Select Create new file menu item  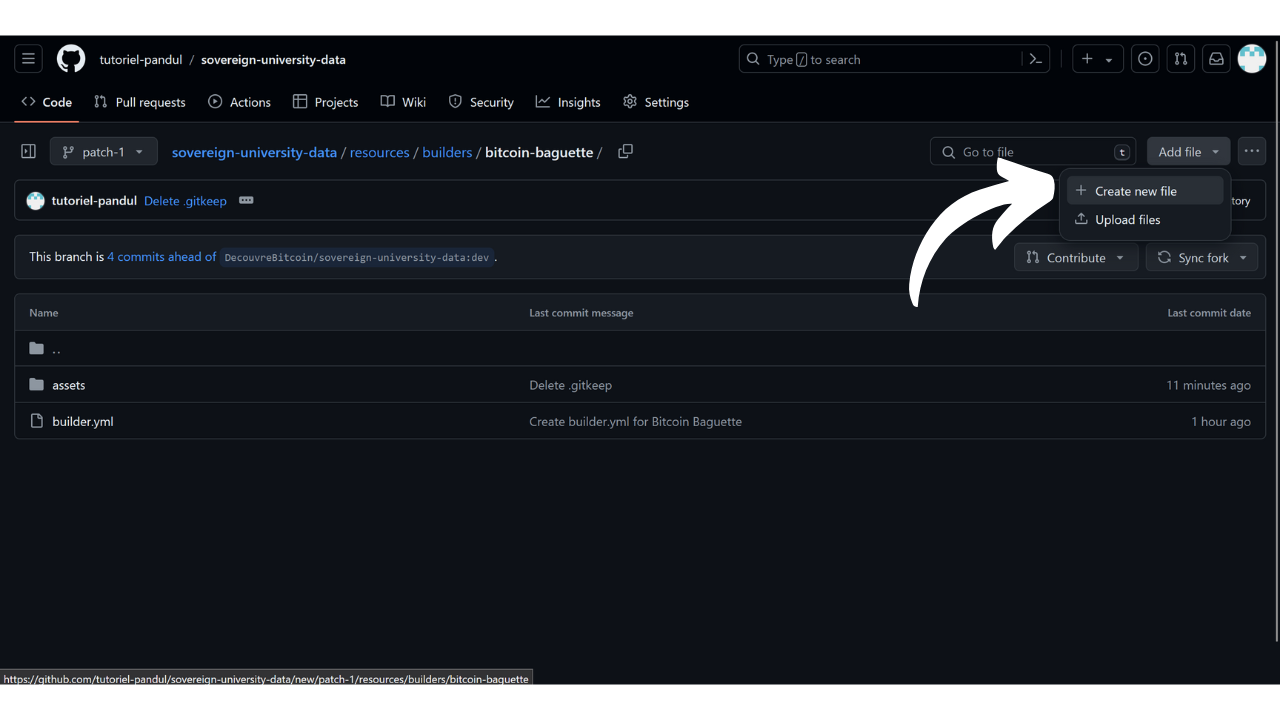tap(1135, 191)
